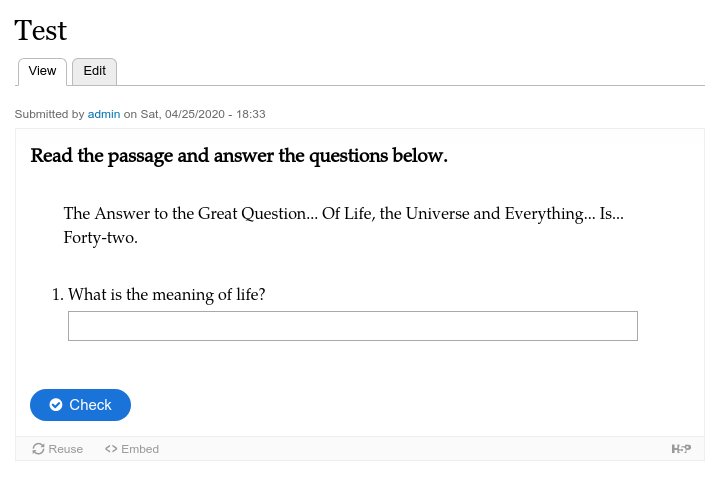The height and width of the screenshot is (477, 722).
Task: Select the View tab
Action: (x=42, y=71)
